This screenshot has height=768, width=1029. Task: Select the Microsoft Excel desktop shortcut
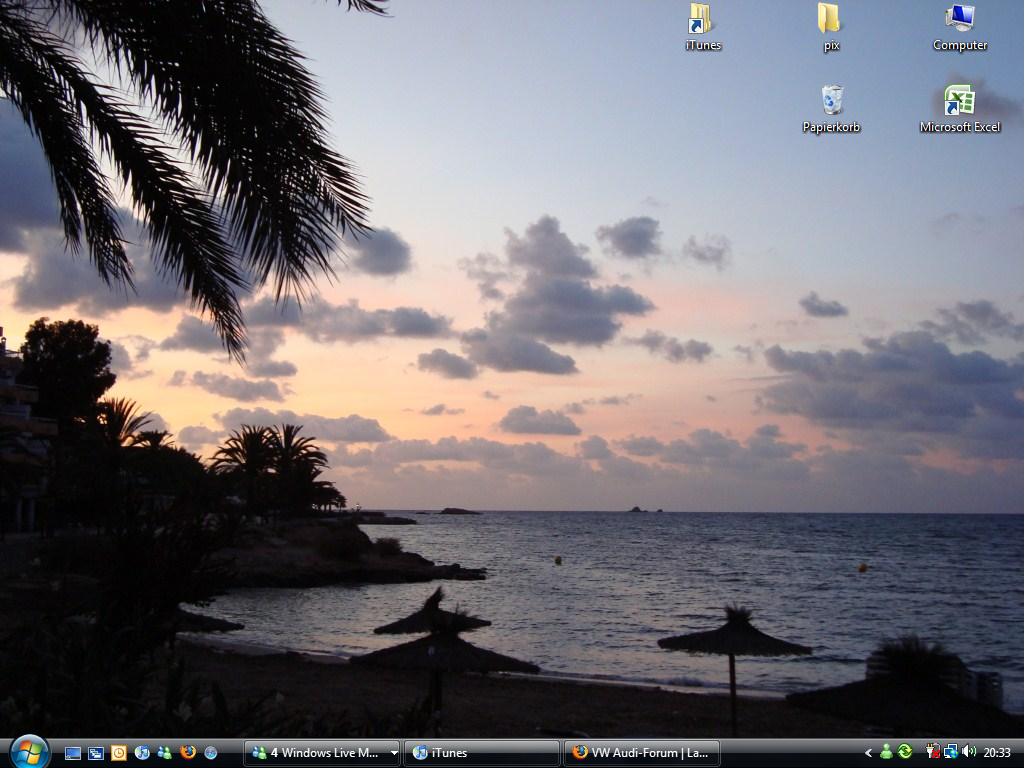[959, 108]
